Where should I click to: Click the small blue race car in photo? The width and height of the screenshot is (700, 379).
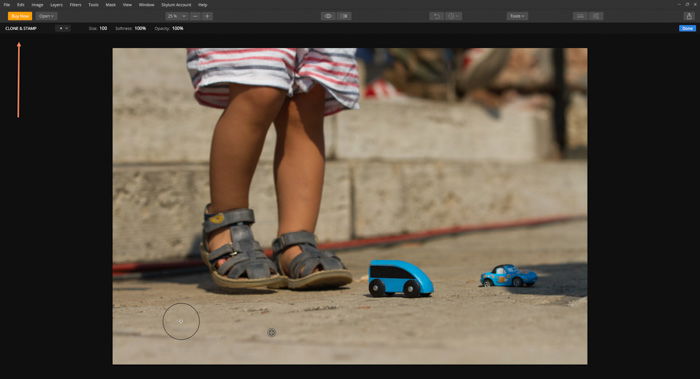(x=508, y=275)
